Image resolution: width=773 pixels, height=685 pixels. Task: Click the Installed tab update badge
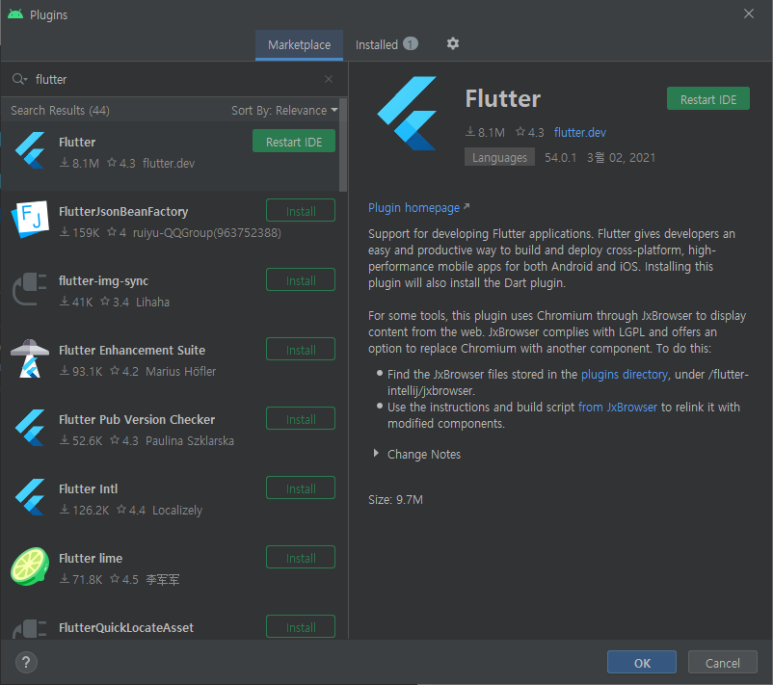tap(410, 44)
